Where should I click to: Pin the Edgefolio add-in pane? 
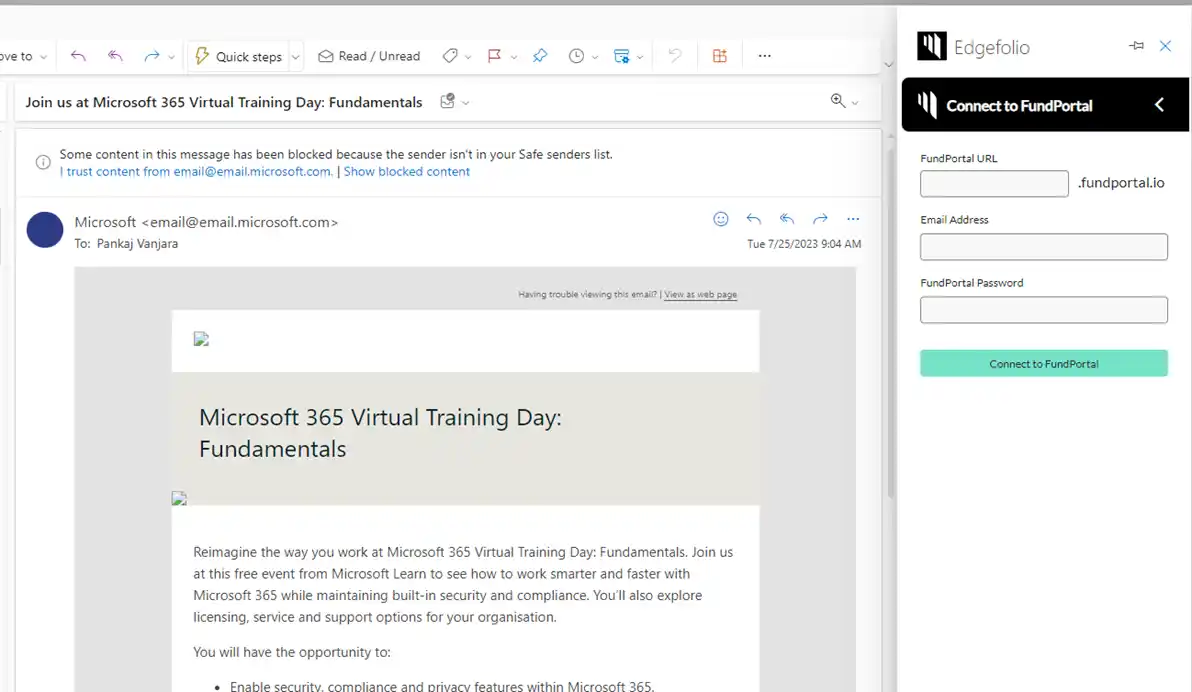1136,46
